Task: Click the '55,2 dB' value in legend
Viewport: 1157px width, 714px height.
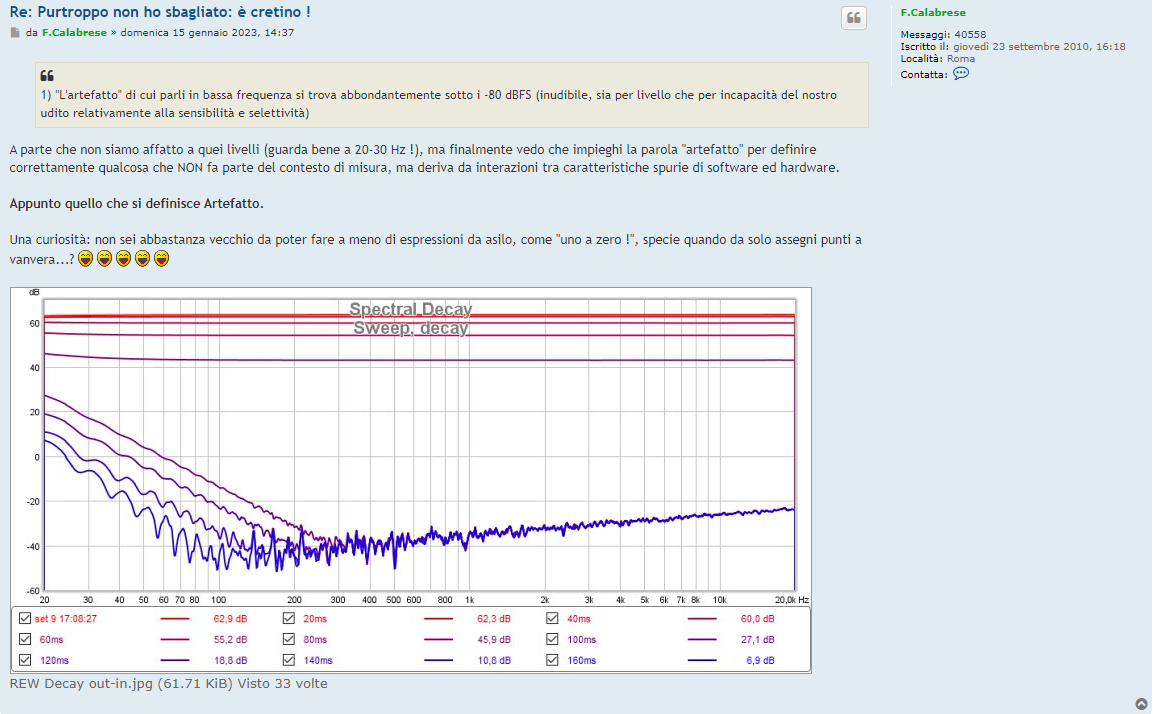Action: (230, 640)
